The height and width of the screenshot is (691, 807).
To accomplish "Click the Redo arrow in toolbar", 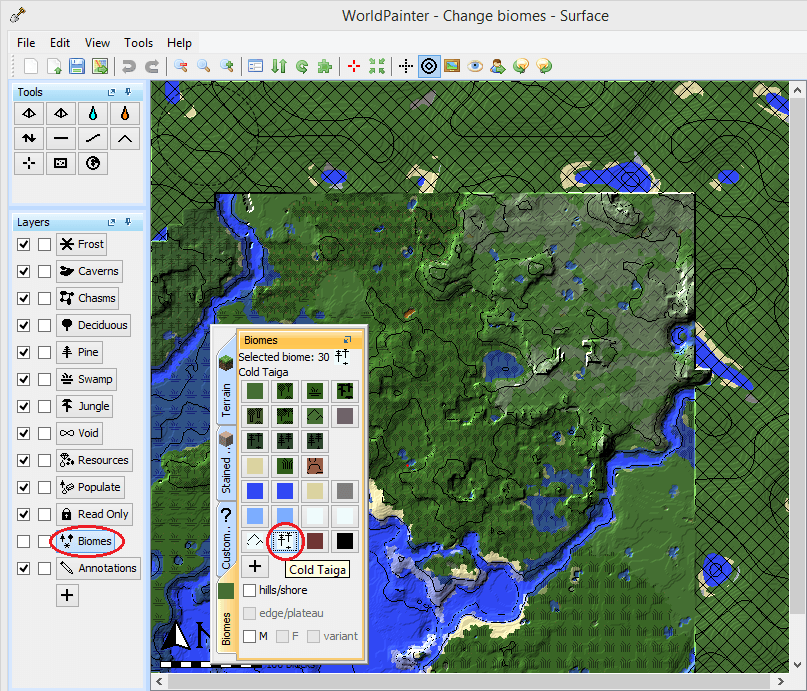I will [x=152, y=66].
